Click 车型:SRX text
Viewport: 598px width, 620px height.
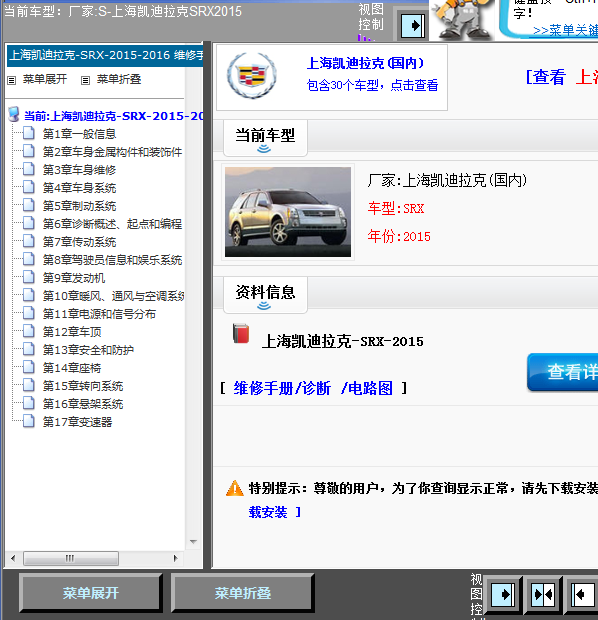(x=396, y=208)
